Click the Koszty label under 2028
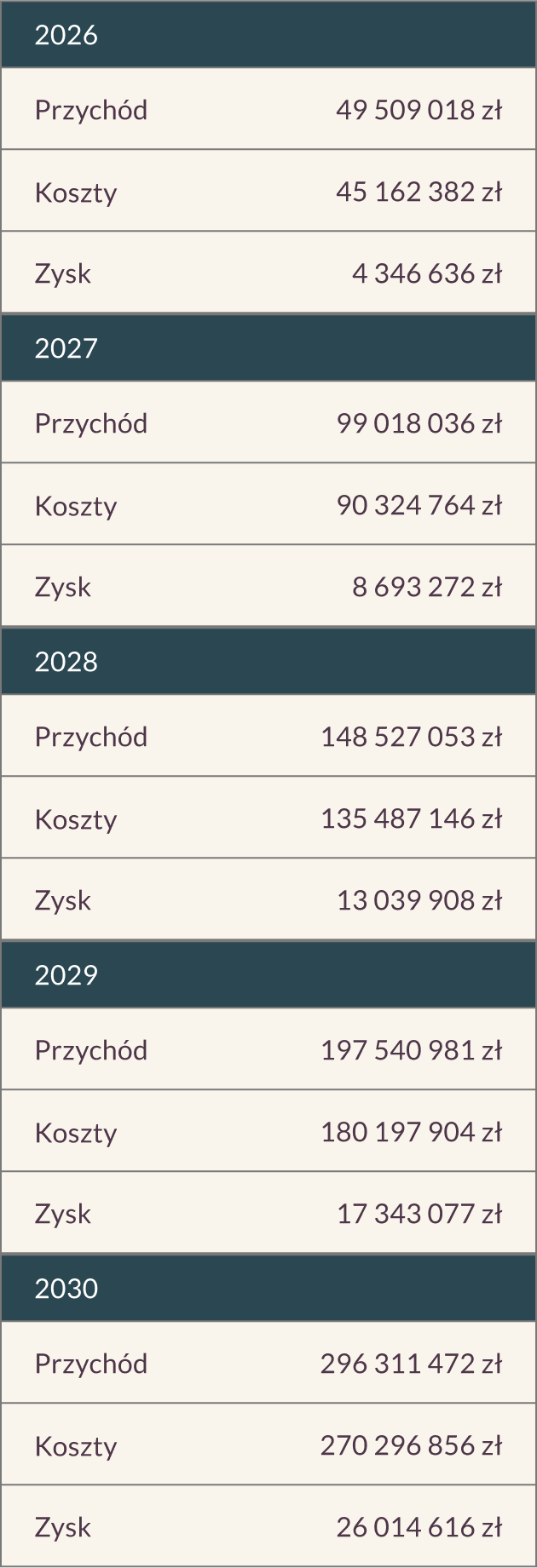 [76, 819]
